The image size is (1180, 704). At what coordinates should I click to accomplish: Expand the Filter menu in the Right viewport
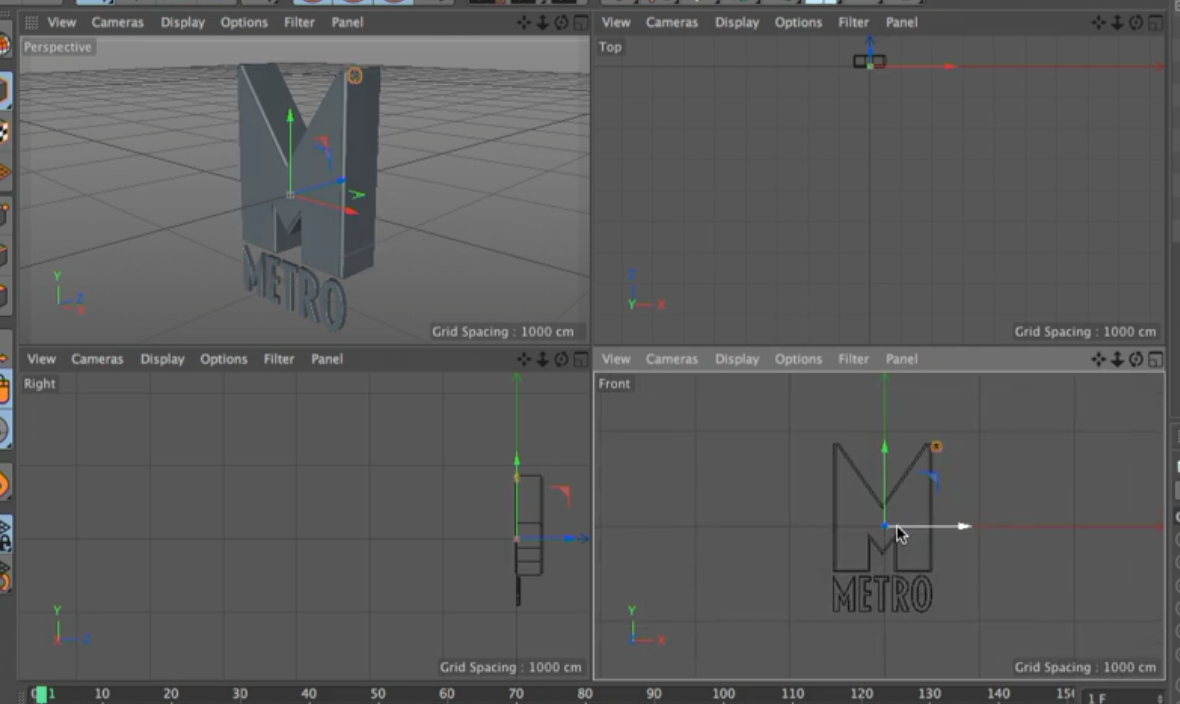[x=279, y=359]
